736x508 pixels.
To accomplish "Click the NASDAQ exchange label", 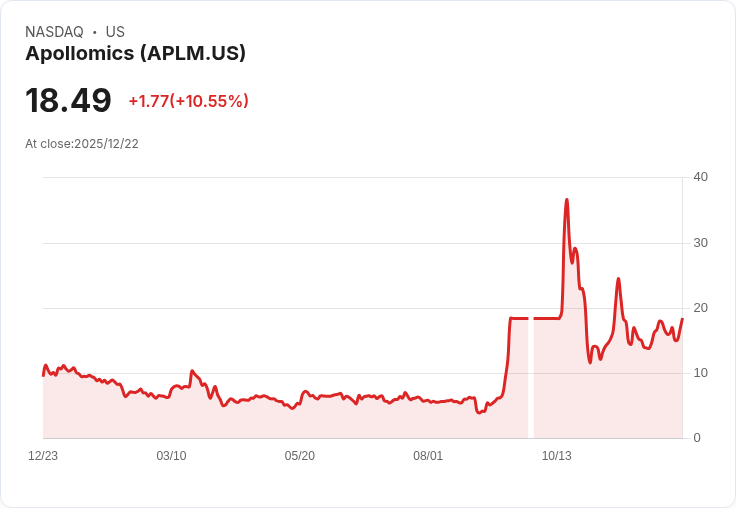I will point(54,32).
